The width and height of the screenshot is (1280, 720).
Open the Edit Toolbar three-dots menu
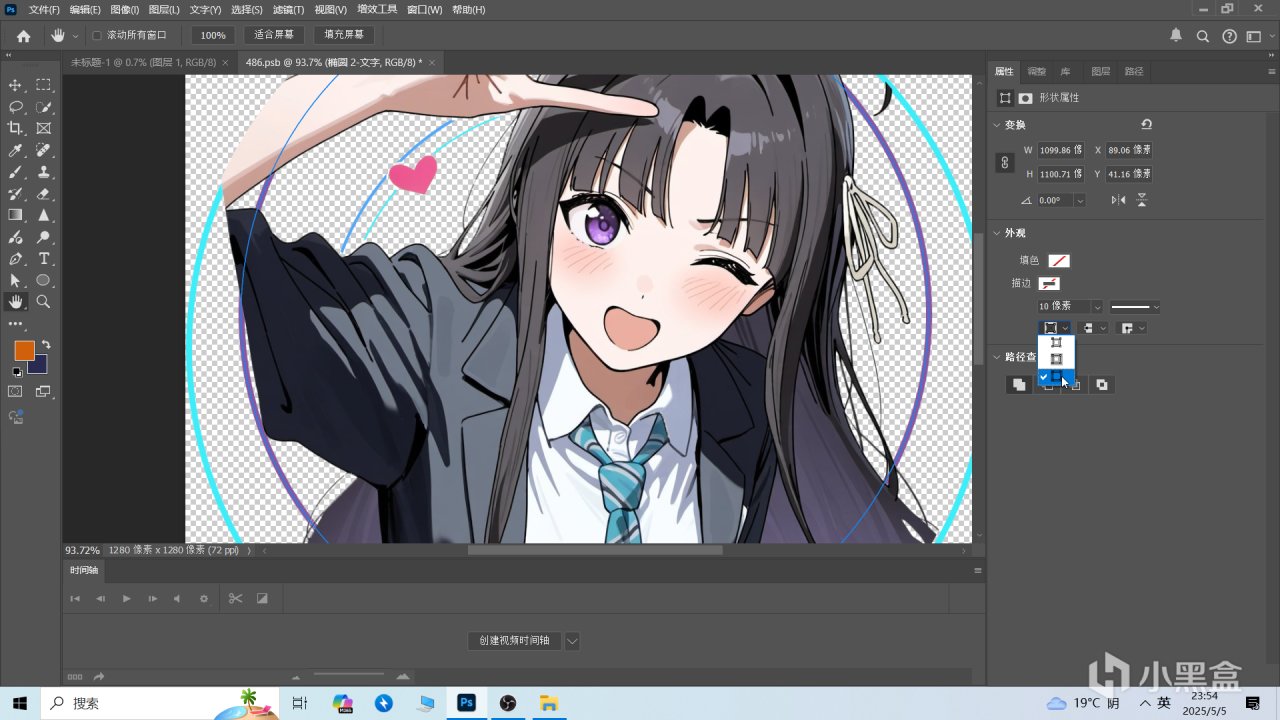(16, 324)
